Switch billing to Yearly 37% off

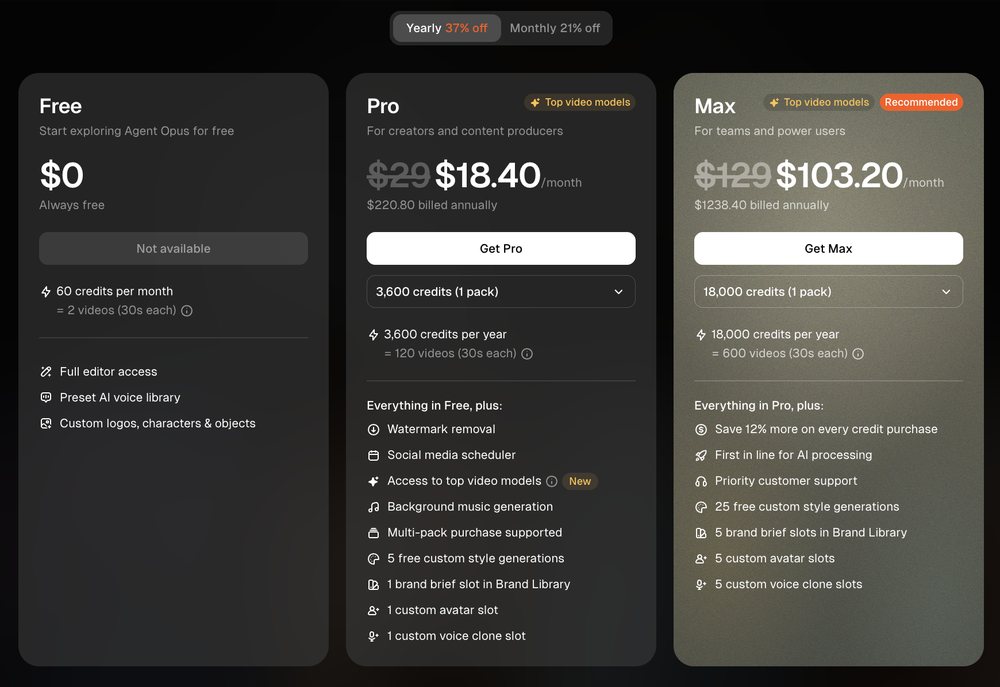pyautogui.click(x=446, y=28)
